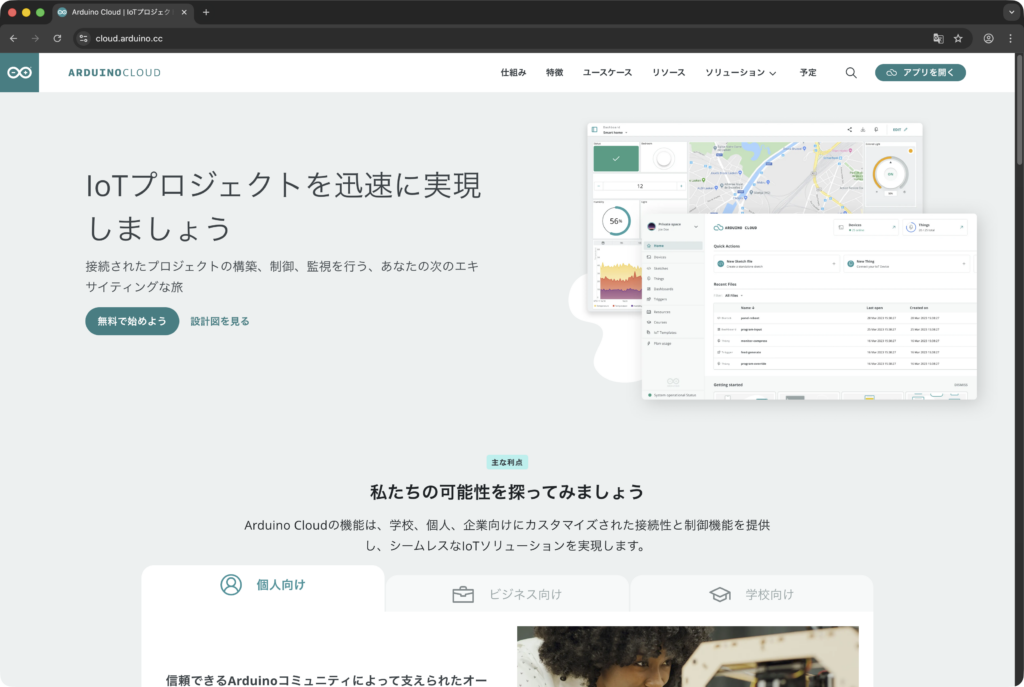The image size is (1024, 687).
Task: Click the browser reload icon
Action: [x=57, y=39]
